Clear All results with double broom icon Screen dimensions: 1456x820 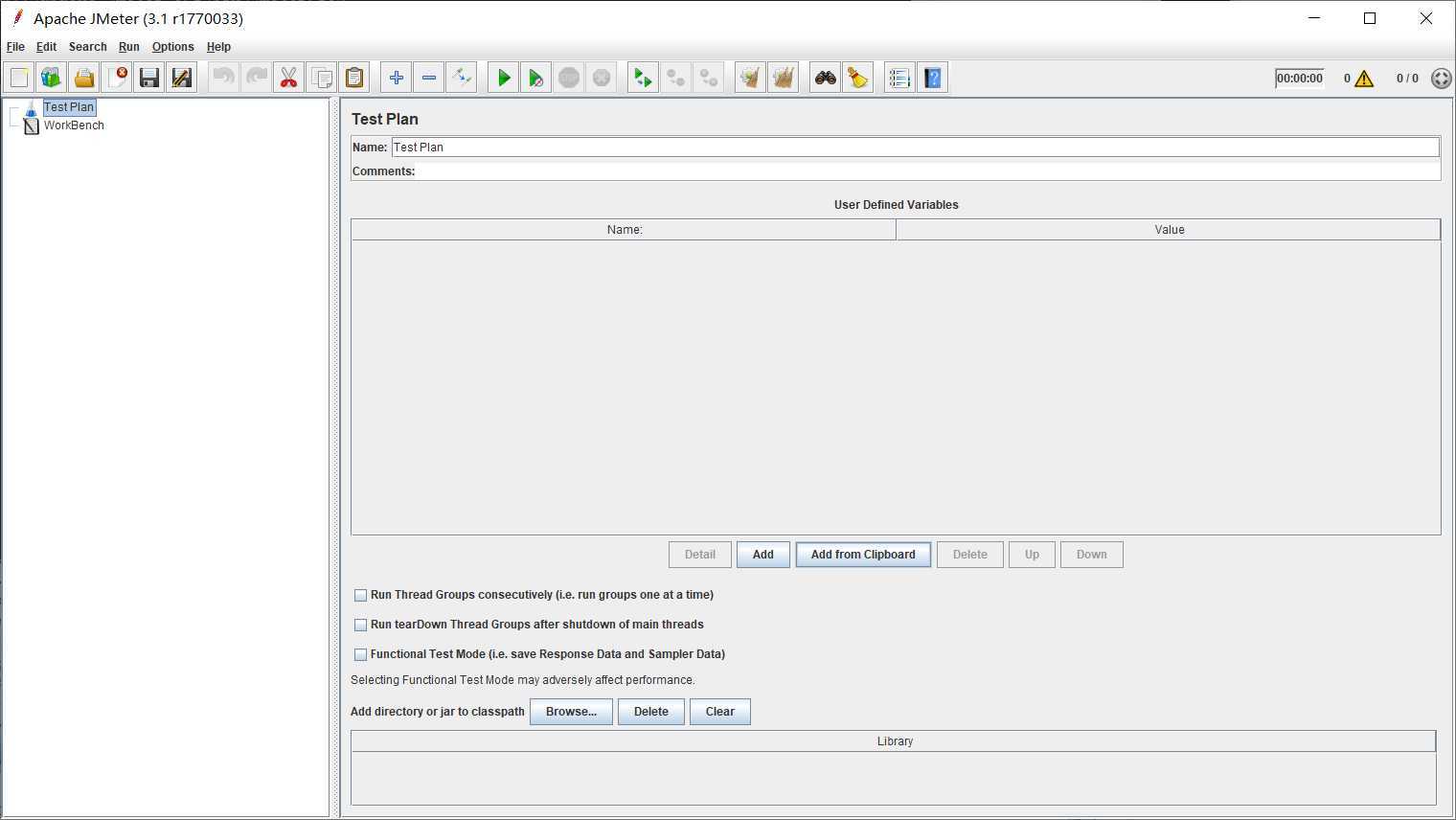[784, 78]
